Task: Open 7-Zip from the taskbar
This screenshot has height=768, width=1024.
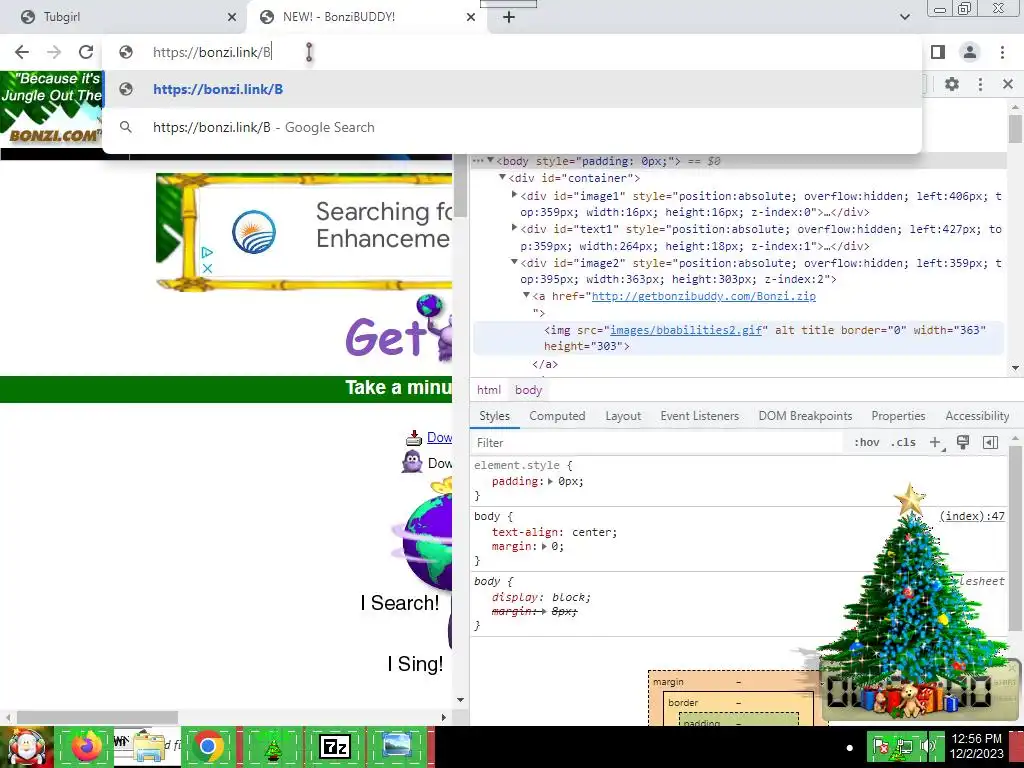Action: coord(334,746)
